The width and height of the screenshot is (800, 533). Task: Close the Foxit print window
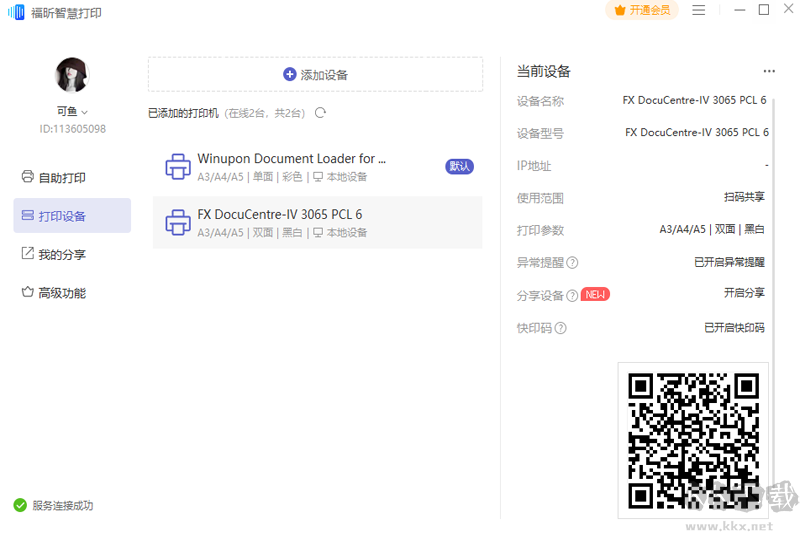coord(789,9)
